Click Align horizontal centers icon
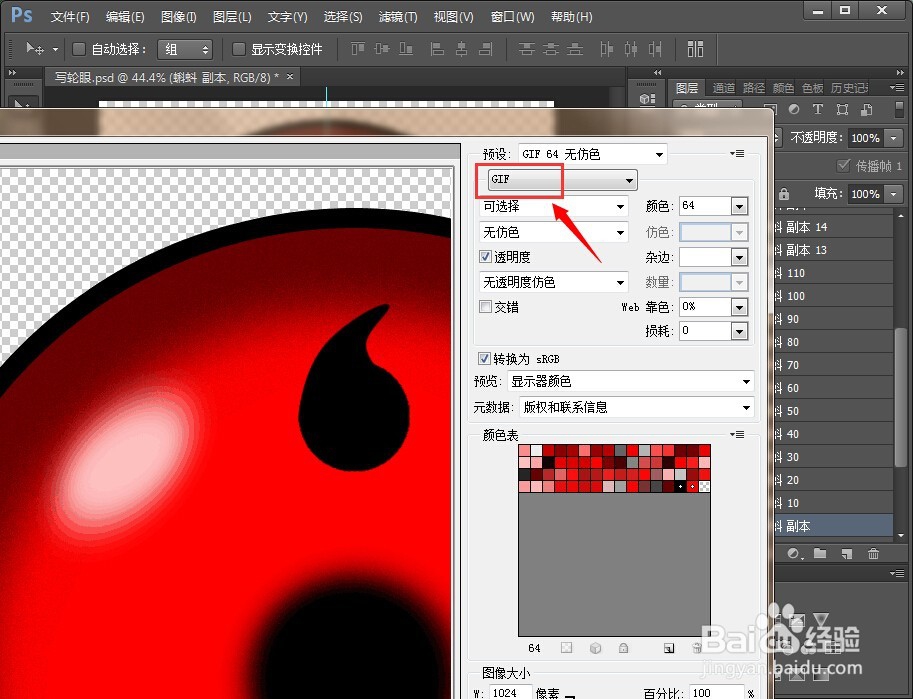Viewport: 913px width, 699px height. coord(461,49)
